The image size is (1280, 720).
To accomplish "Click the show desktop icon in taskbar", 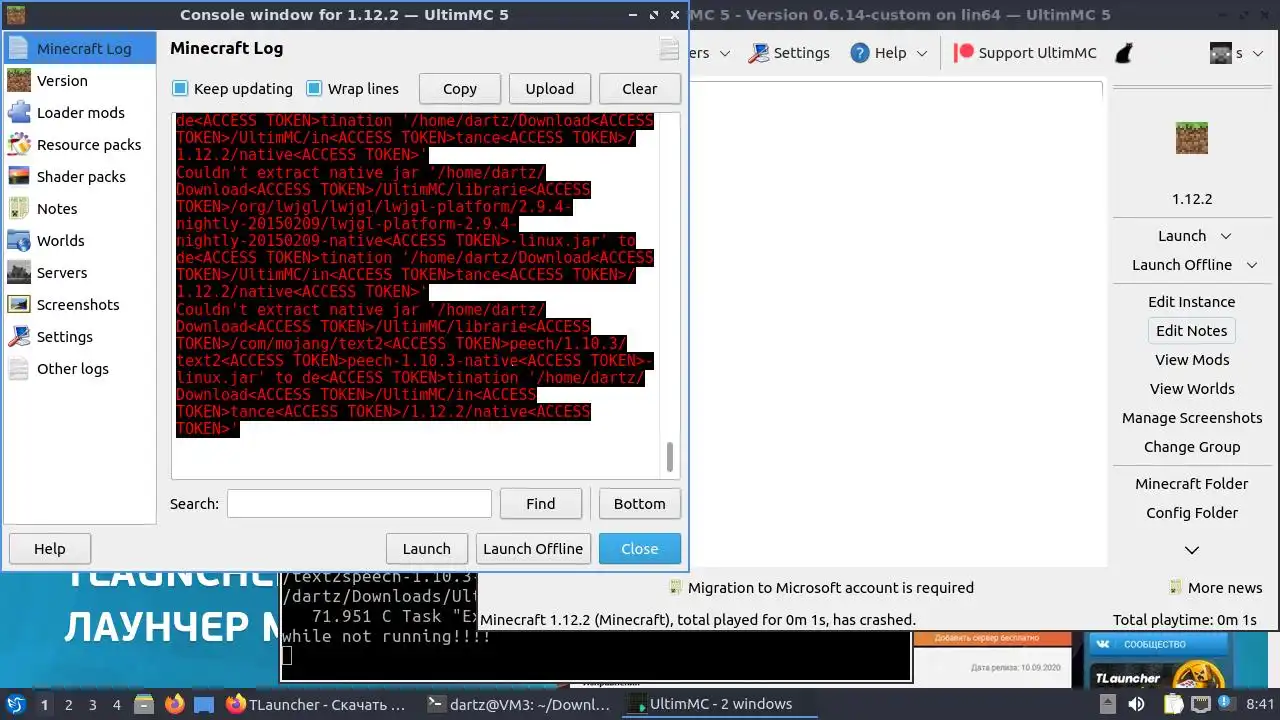I will 203,704.
